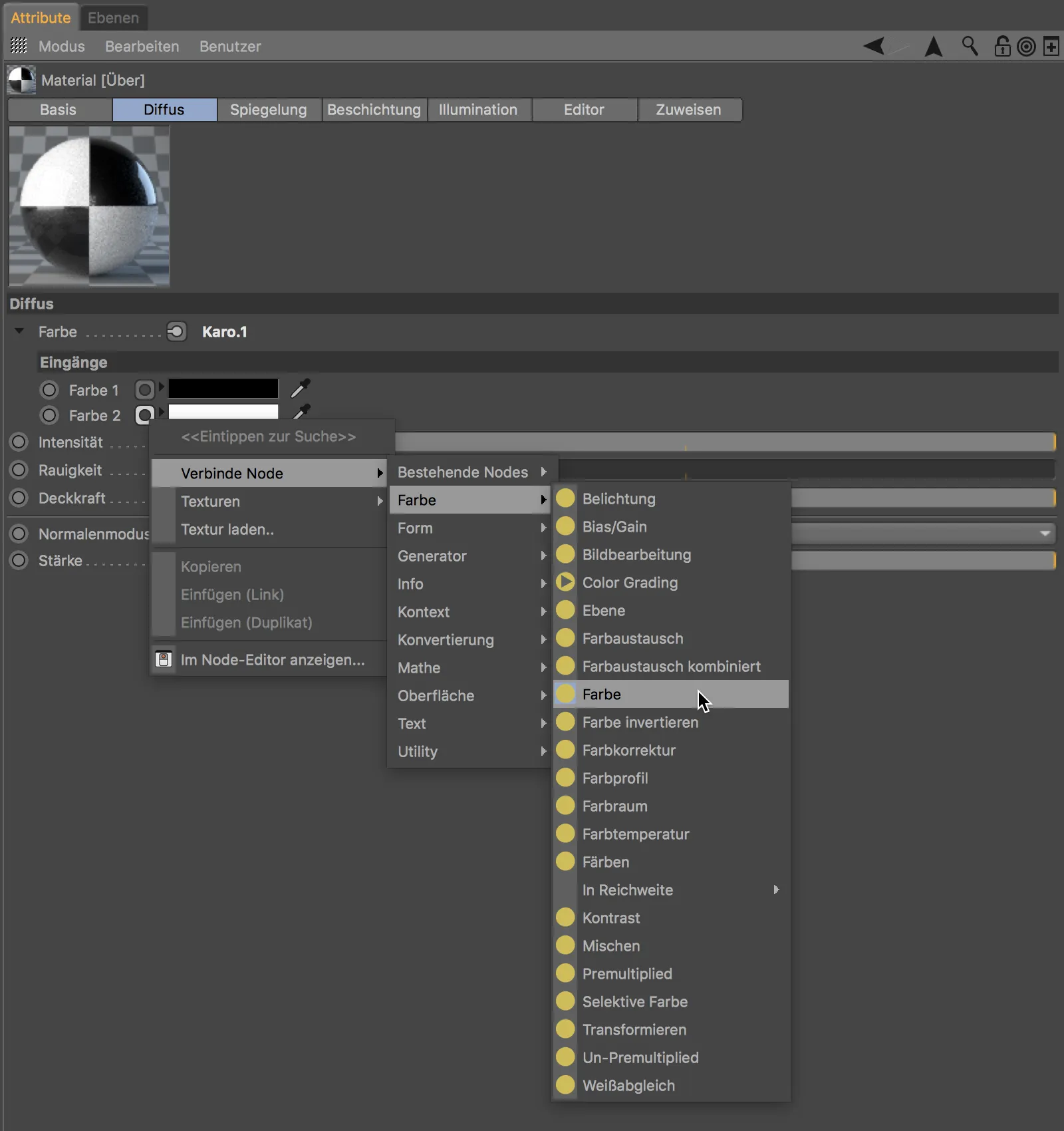The height and width of the screenshot is (1131, 1064).
Task: Click the up arrow navigation icon
Action: point(934,46)
